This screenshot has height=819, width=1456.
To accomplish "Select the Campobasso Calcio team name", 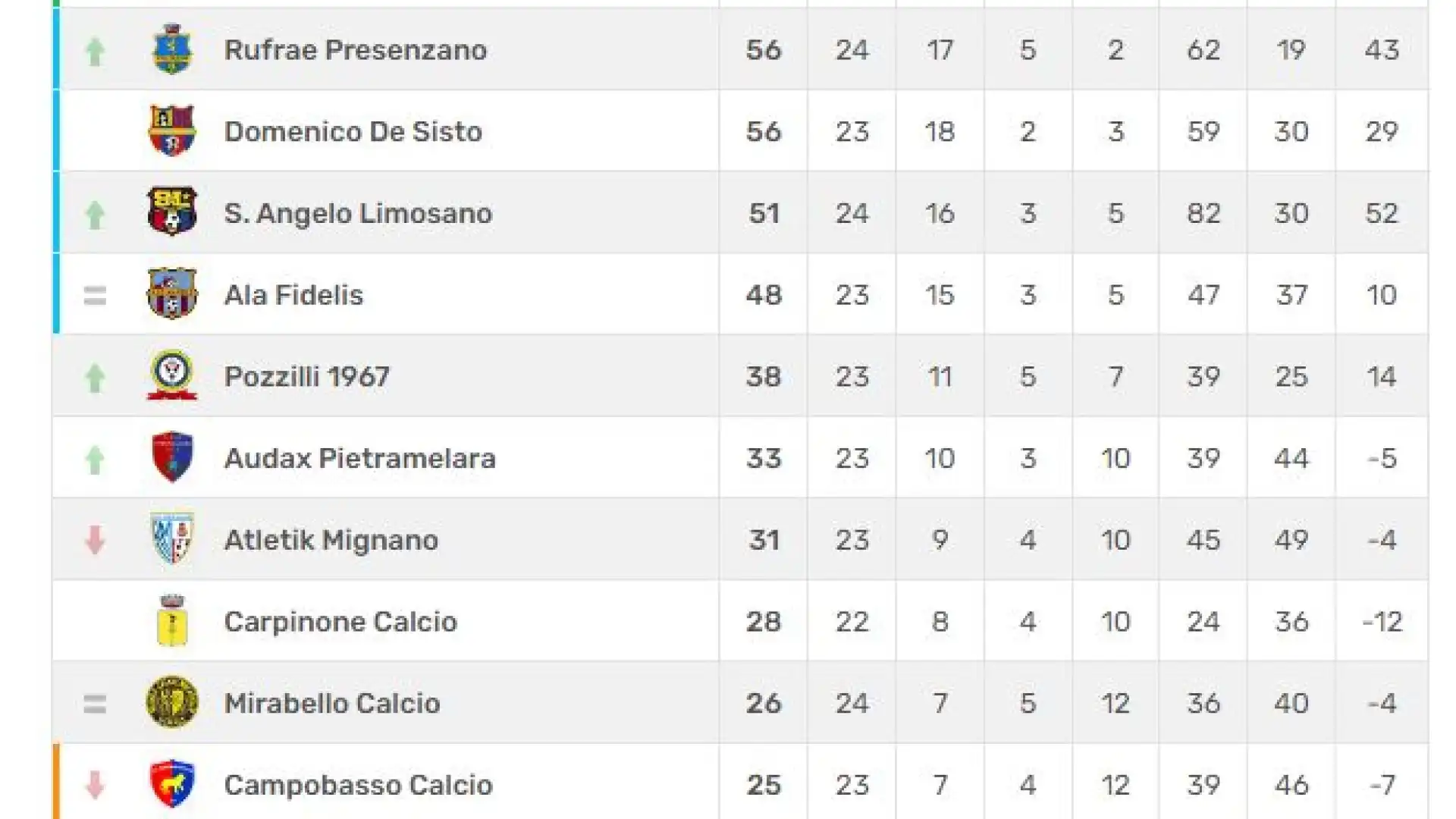I will click(359, 785).
